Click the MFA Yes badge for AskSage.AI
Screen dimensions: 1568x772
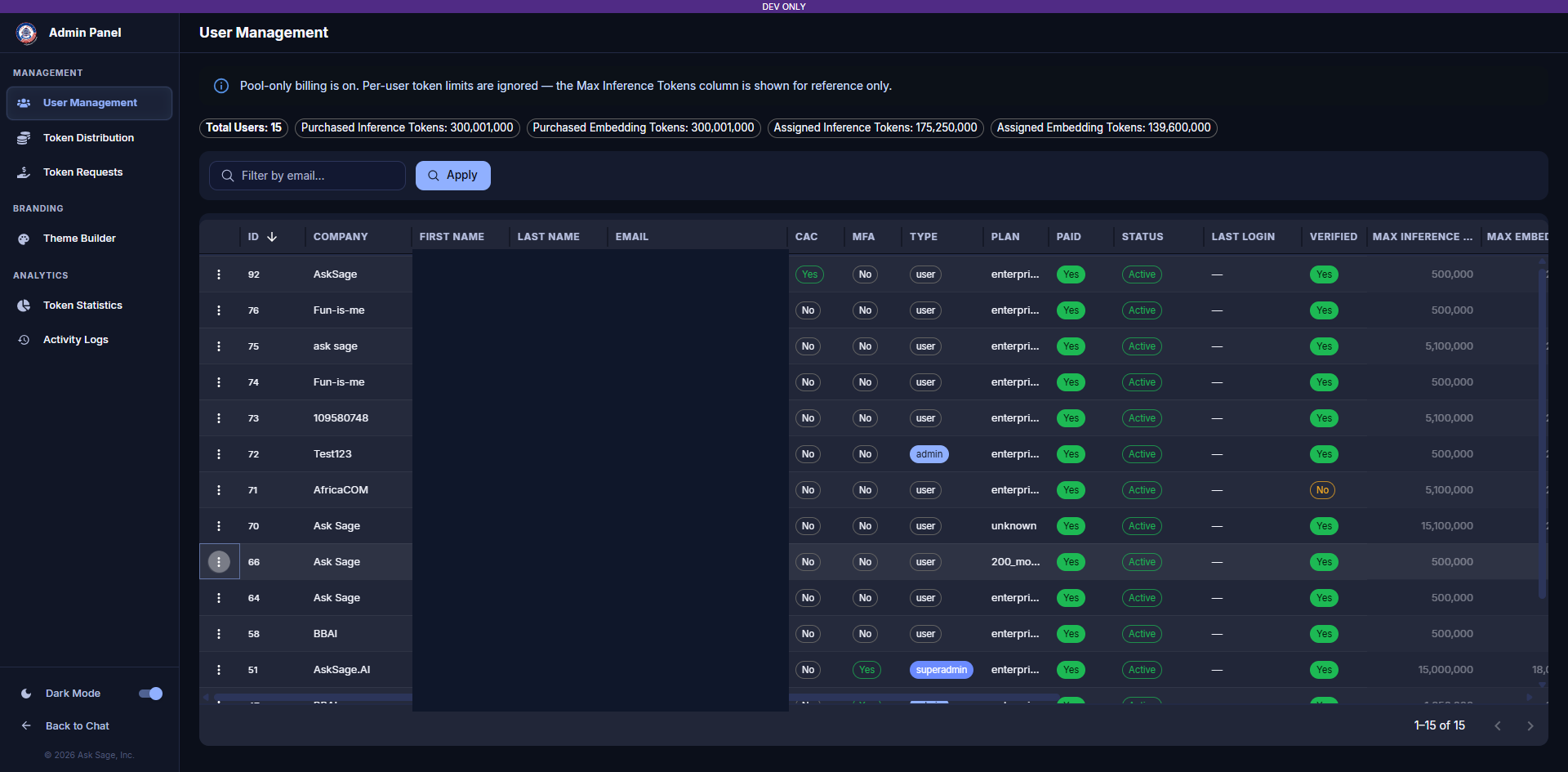click(866, 670)
